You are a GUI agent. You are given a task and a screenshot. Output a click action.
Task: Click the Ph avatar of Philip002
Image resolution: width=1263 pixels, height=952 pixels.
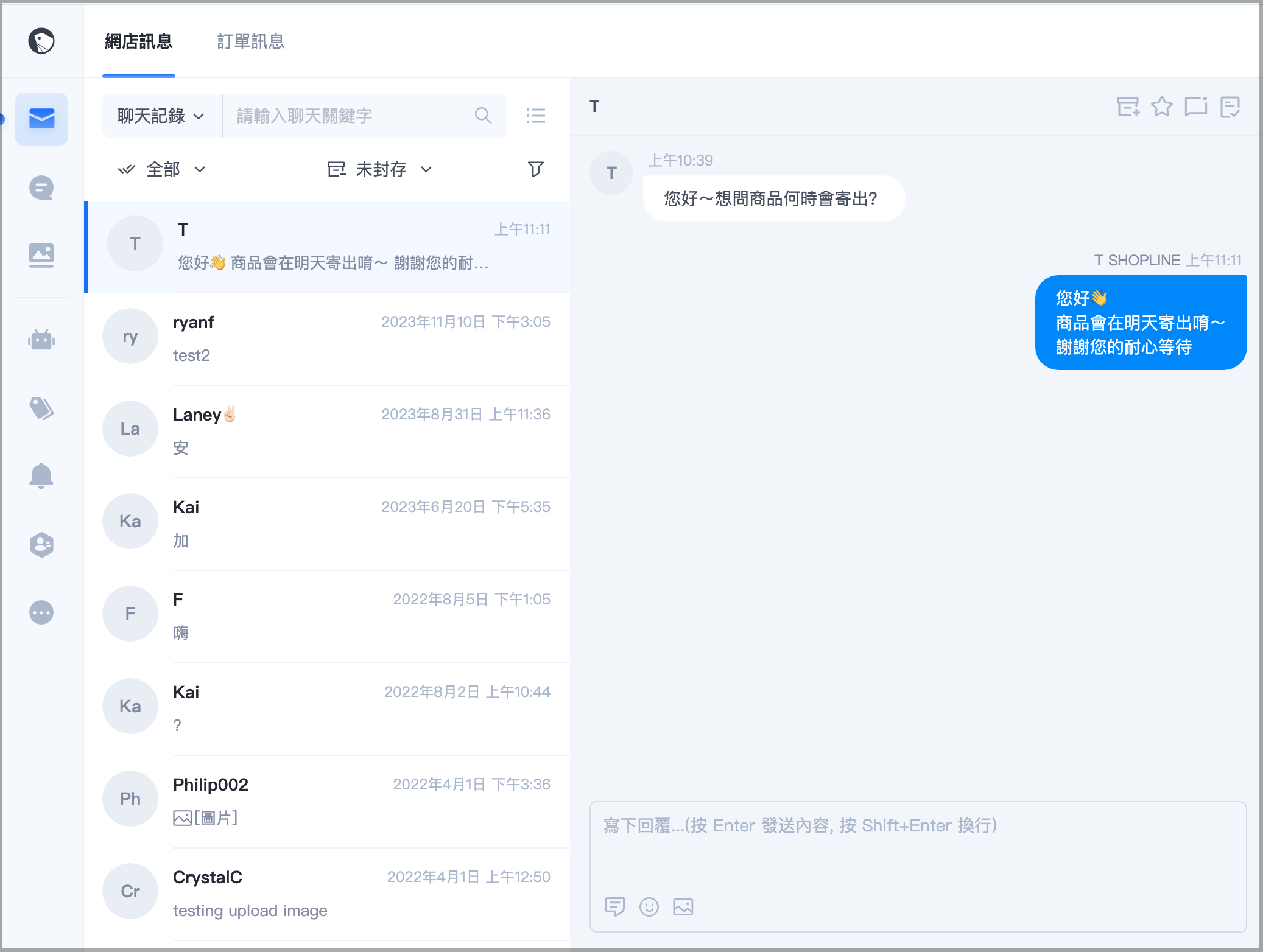tap(130, 799)
